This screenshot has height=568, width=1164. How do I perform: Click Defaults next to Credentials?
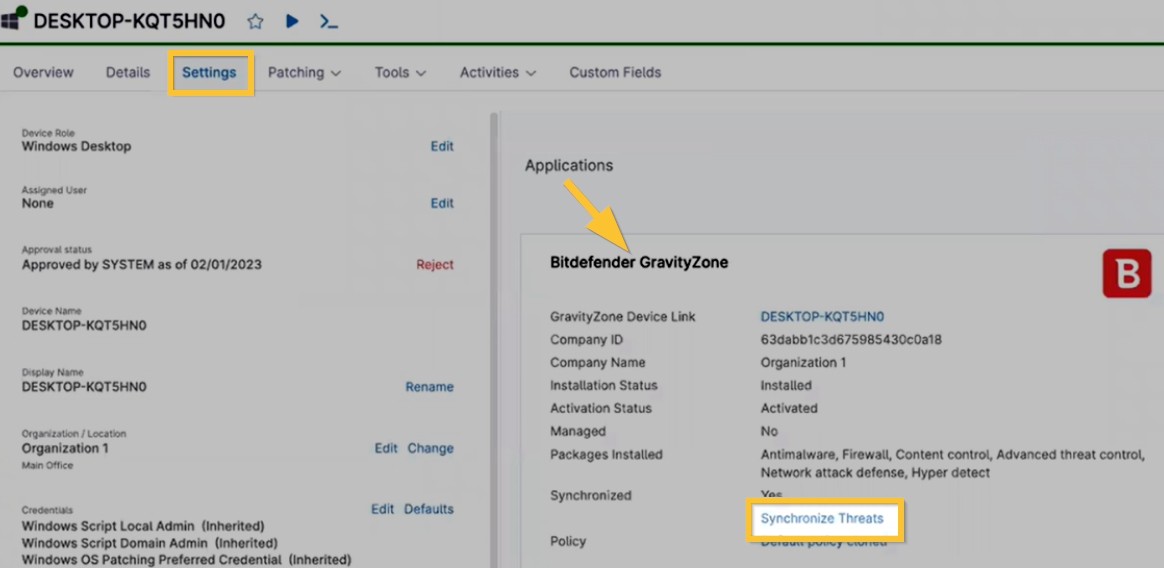(x=429, y=509)
